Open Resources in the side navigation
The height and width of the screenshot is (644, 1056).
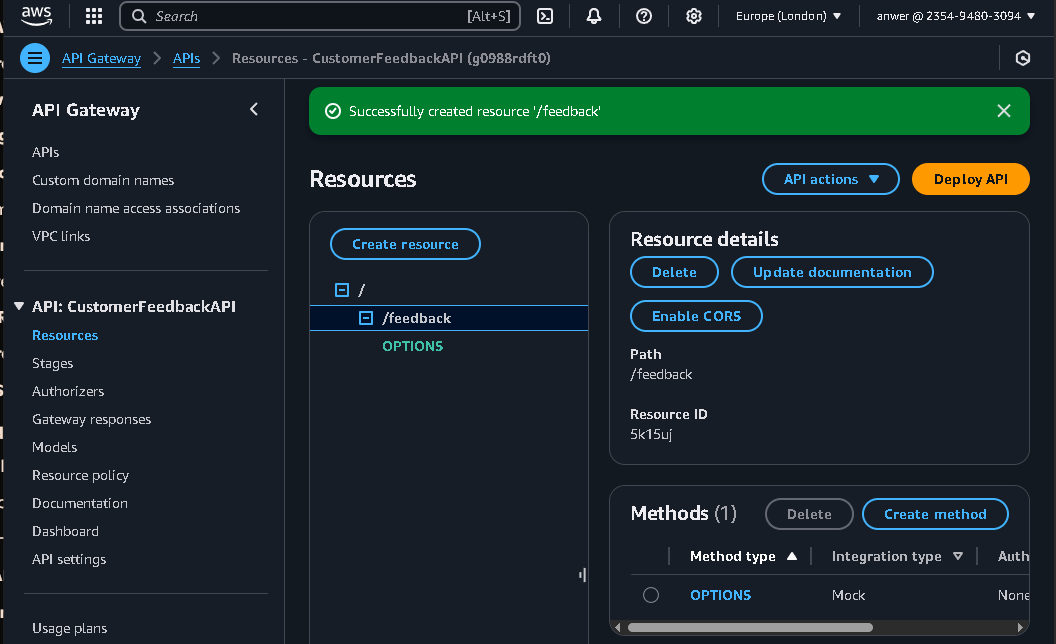[65, 335]
